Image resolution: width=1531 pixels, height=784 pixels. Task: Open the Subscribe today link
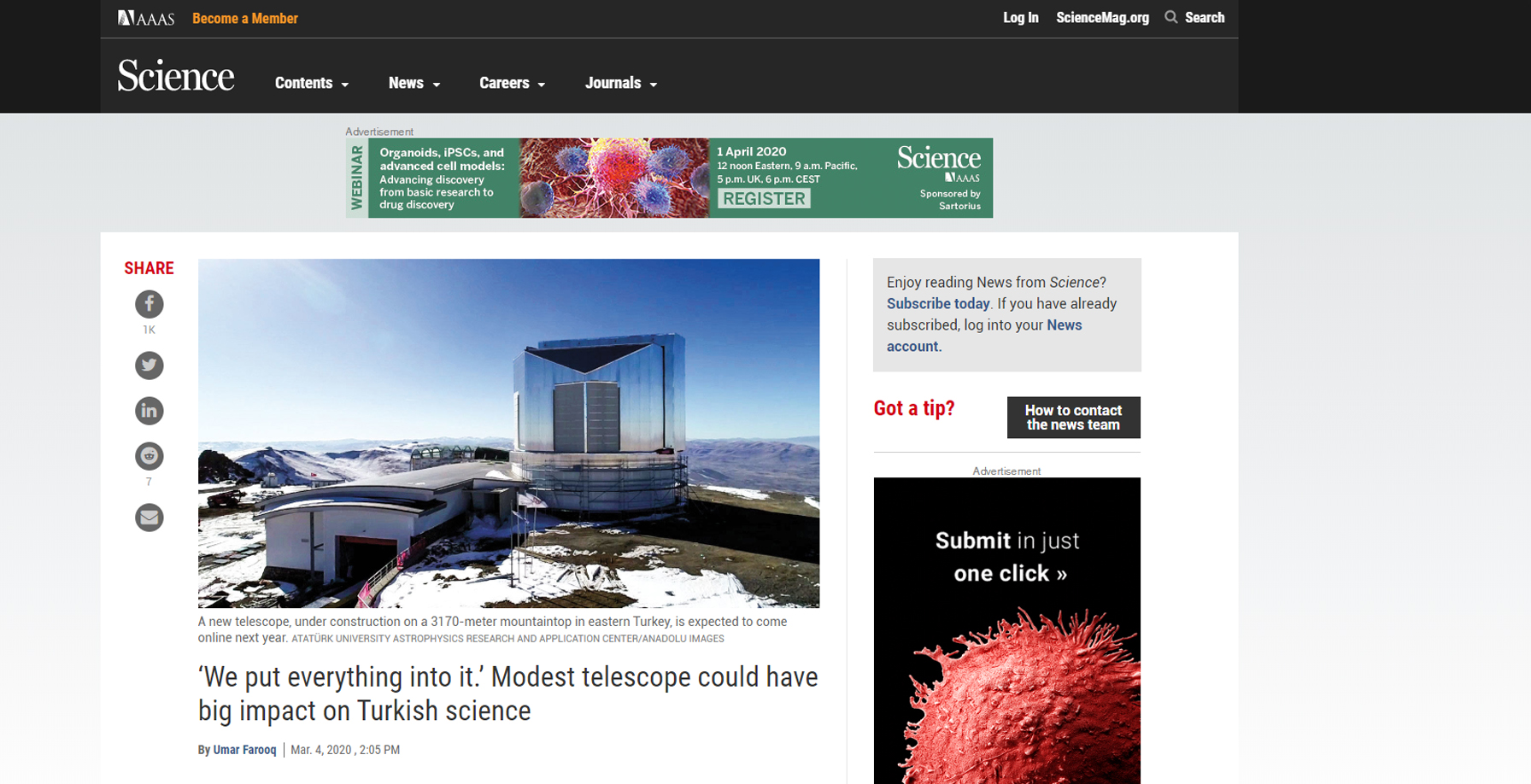click(x=937, y=303)
